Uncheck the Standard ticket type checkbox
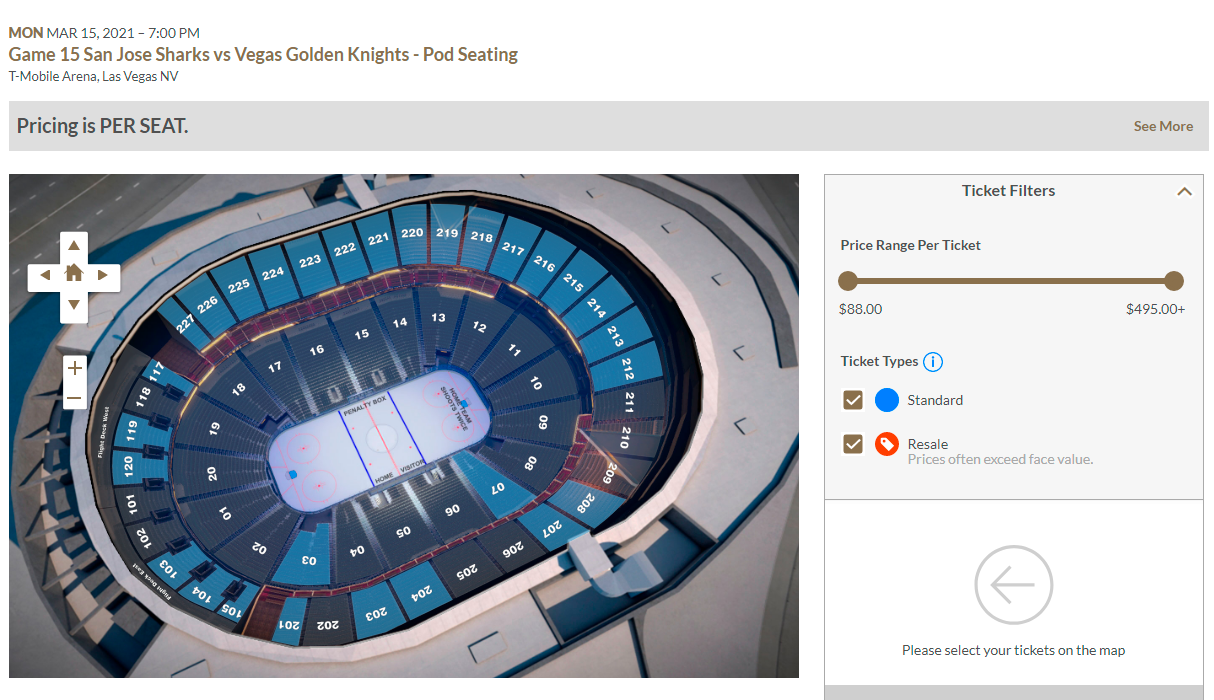1214x700 pixels. (853, 400)
